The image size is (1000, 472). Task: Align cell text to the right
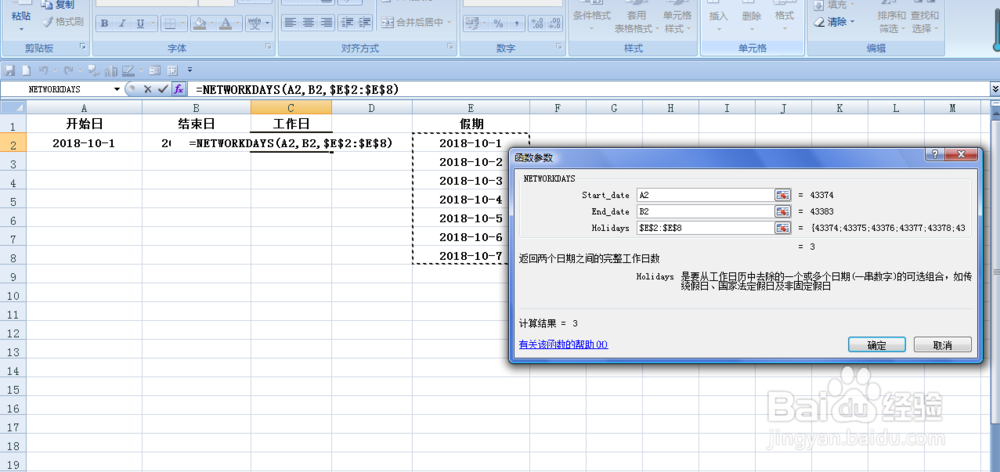[x=327, y=22]
